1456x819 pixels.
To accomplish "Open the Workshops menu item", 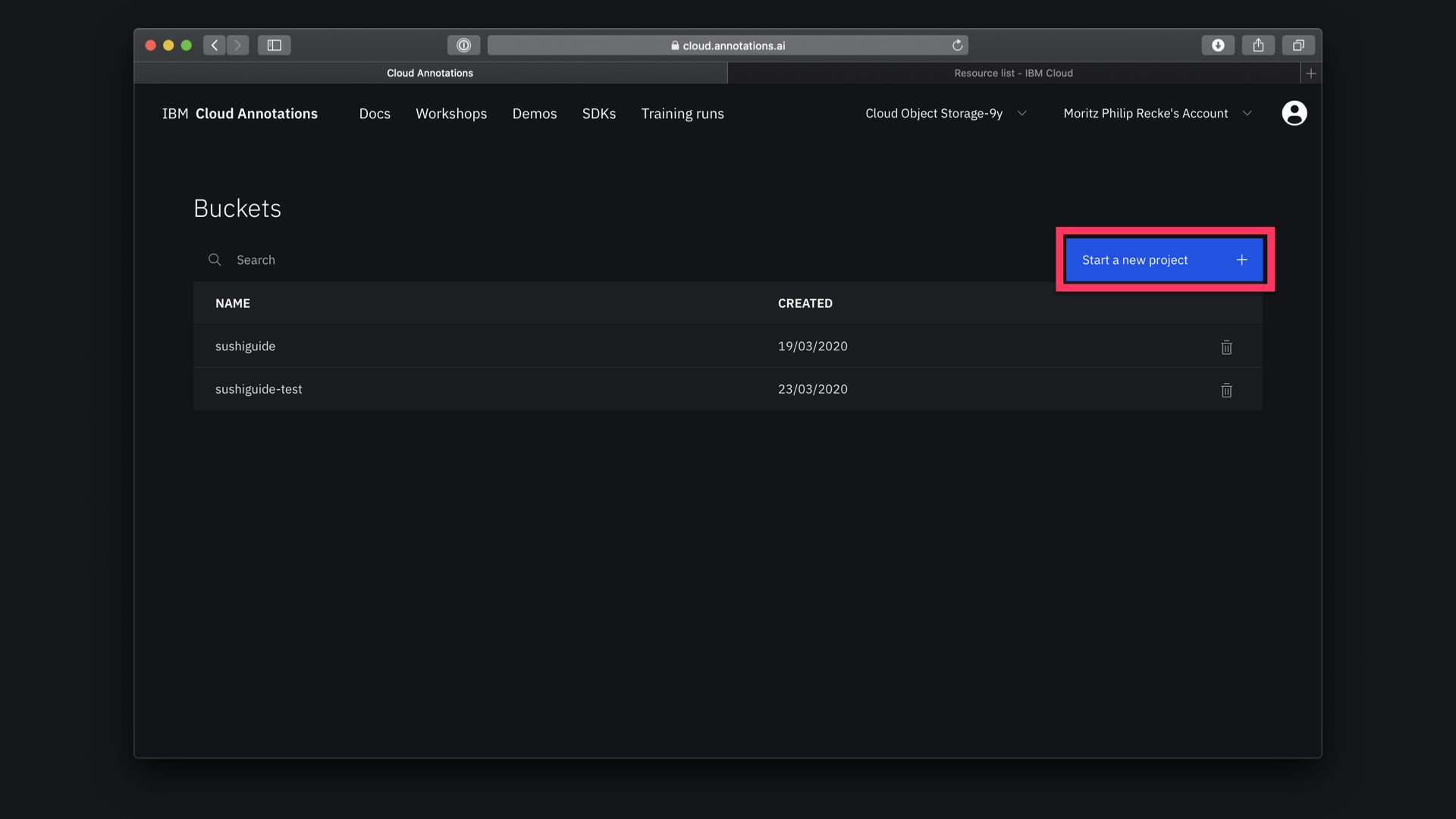I will tap(451, 114).
